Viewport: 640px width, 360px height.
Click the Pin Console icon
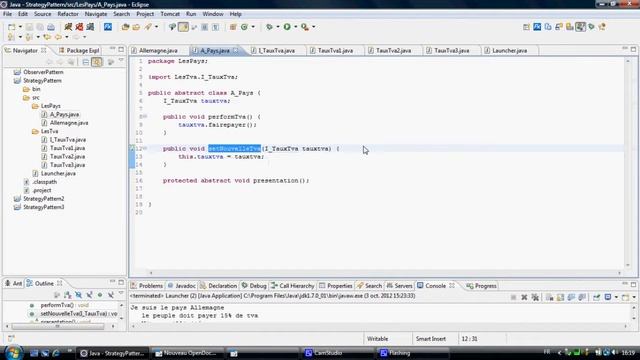coord(597,298)
